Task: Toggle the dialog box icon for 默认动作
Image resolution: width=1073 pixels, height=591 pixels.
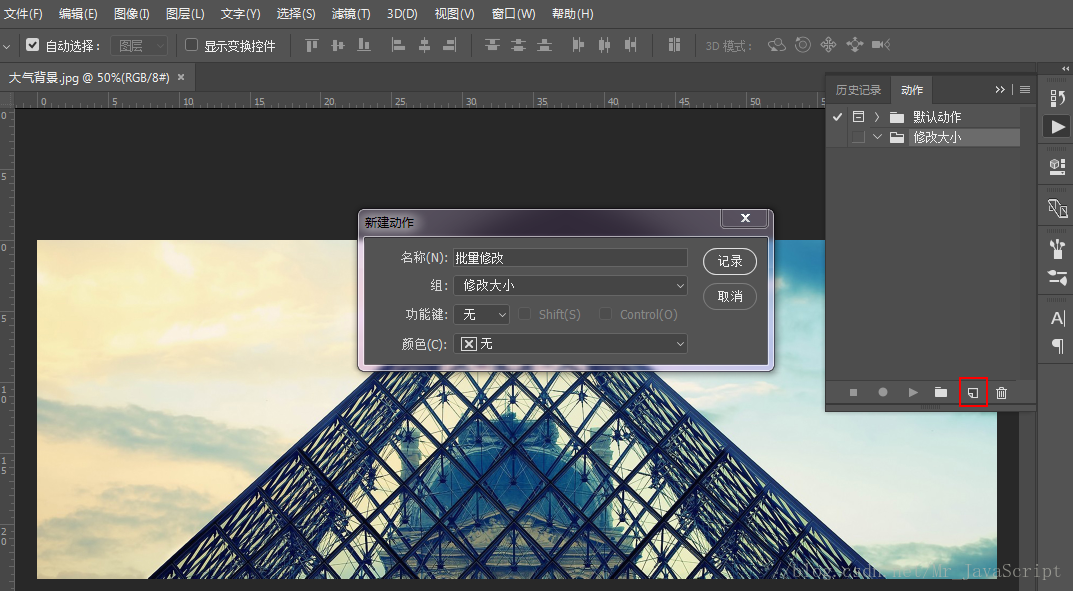Action: (x=858, y=117)
